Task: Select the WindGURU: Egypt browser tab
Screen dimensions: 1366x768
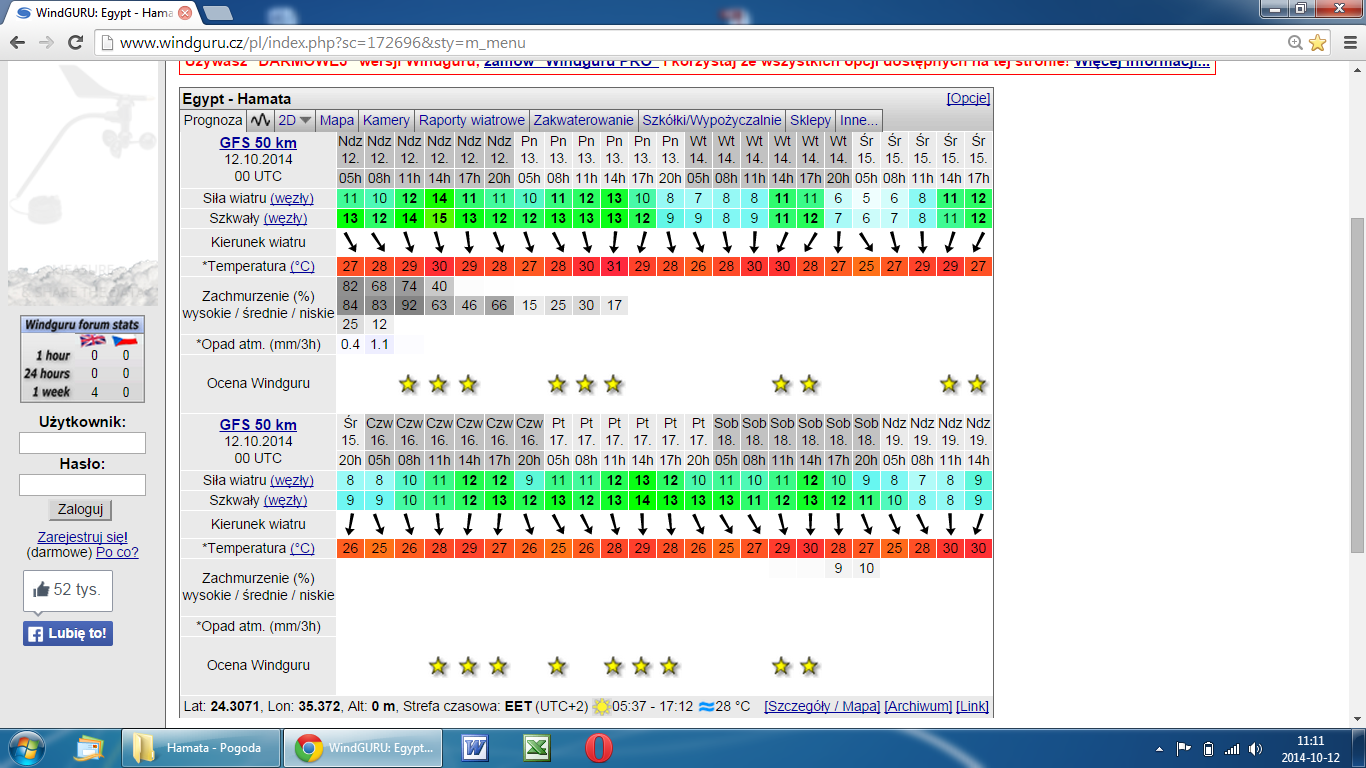Action: (x=100, y=14)
